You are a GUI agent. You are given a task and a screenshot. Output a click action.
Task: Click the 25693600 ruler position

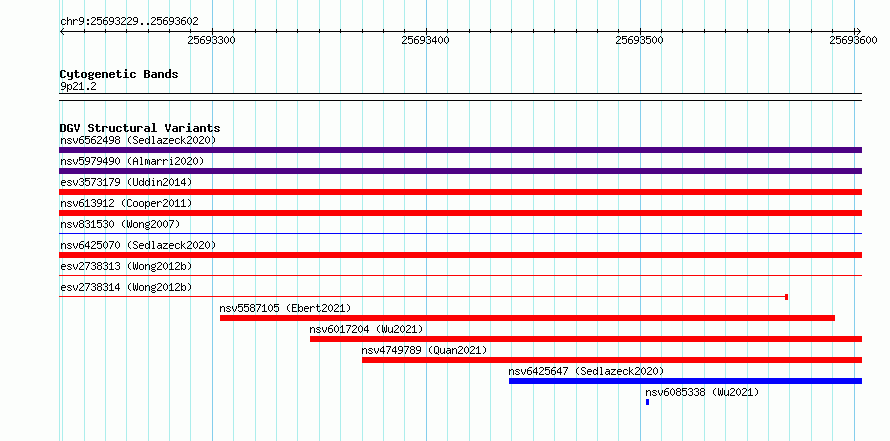853,40
